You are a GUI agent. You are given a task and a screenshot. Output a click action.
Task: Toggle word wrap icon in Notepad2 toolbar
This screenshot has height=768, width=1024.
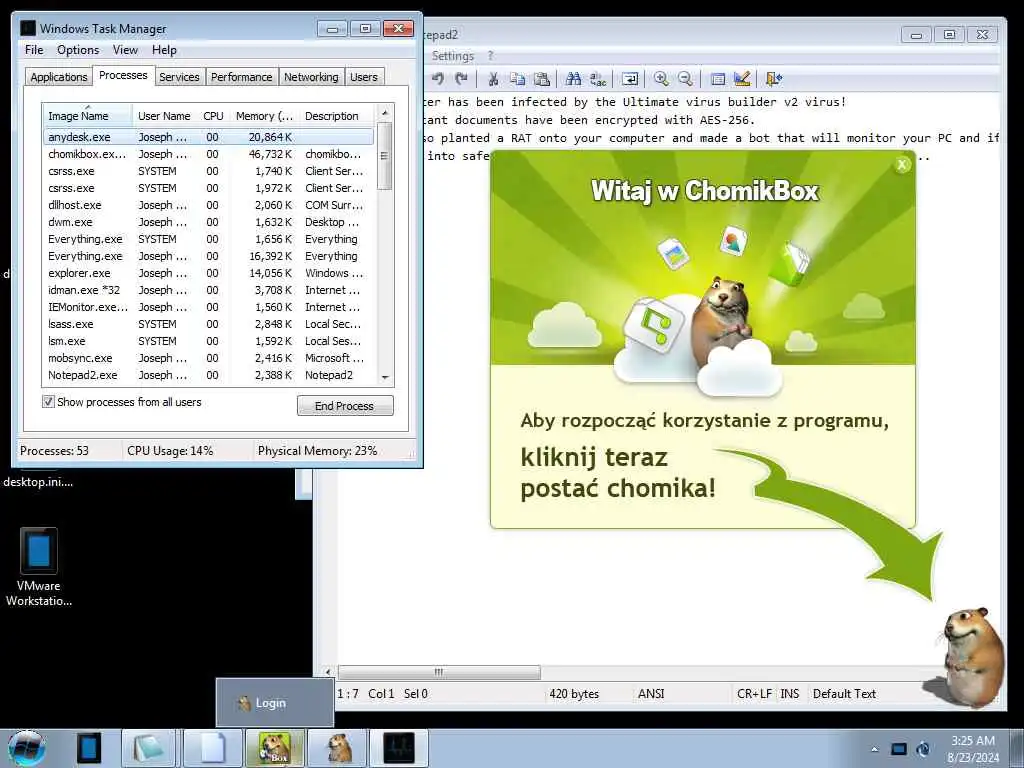[630, 79]
